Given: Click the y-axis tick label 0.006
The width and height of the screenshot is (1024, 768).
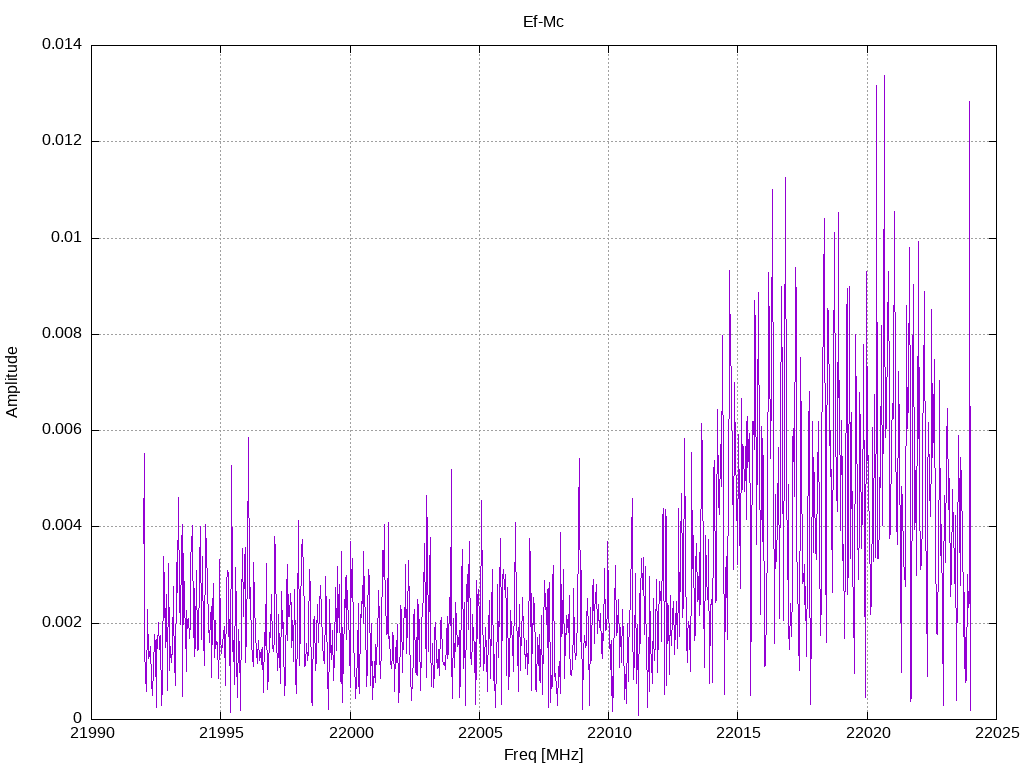Looking at the screenshot, I should tap(62, 429).
